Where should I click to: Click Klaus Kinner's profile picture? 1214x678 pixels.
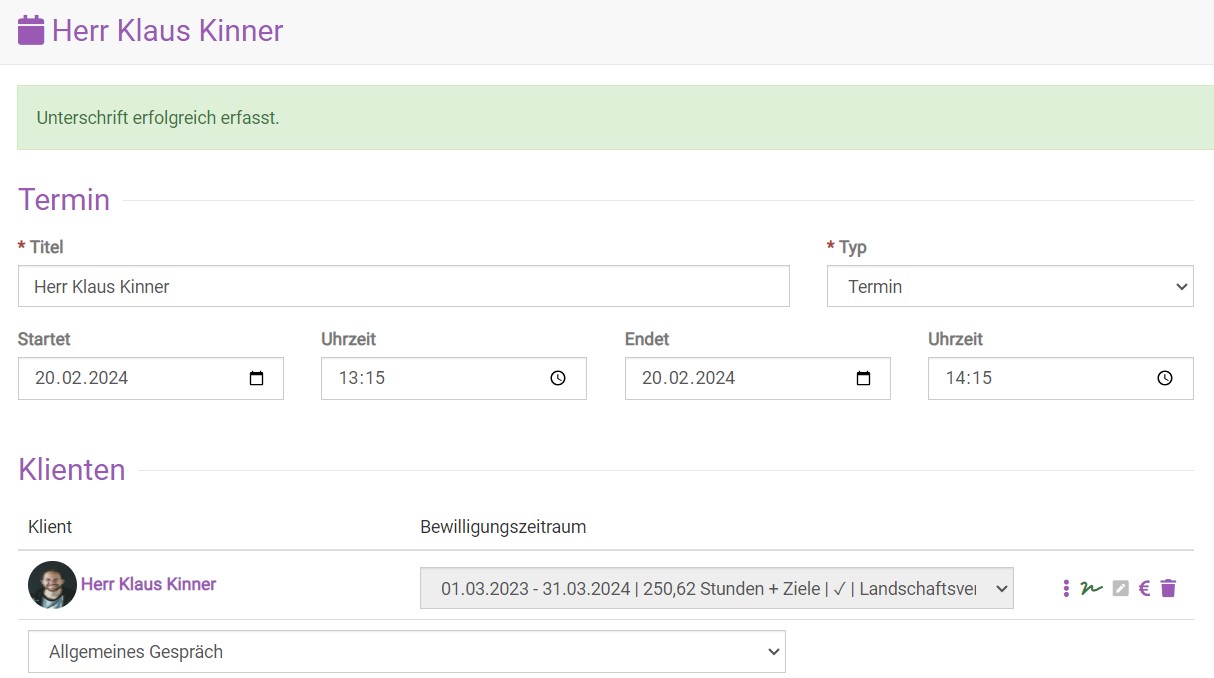[x=52, y=585]
